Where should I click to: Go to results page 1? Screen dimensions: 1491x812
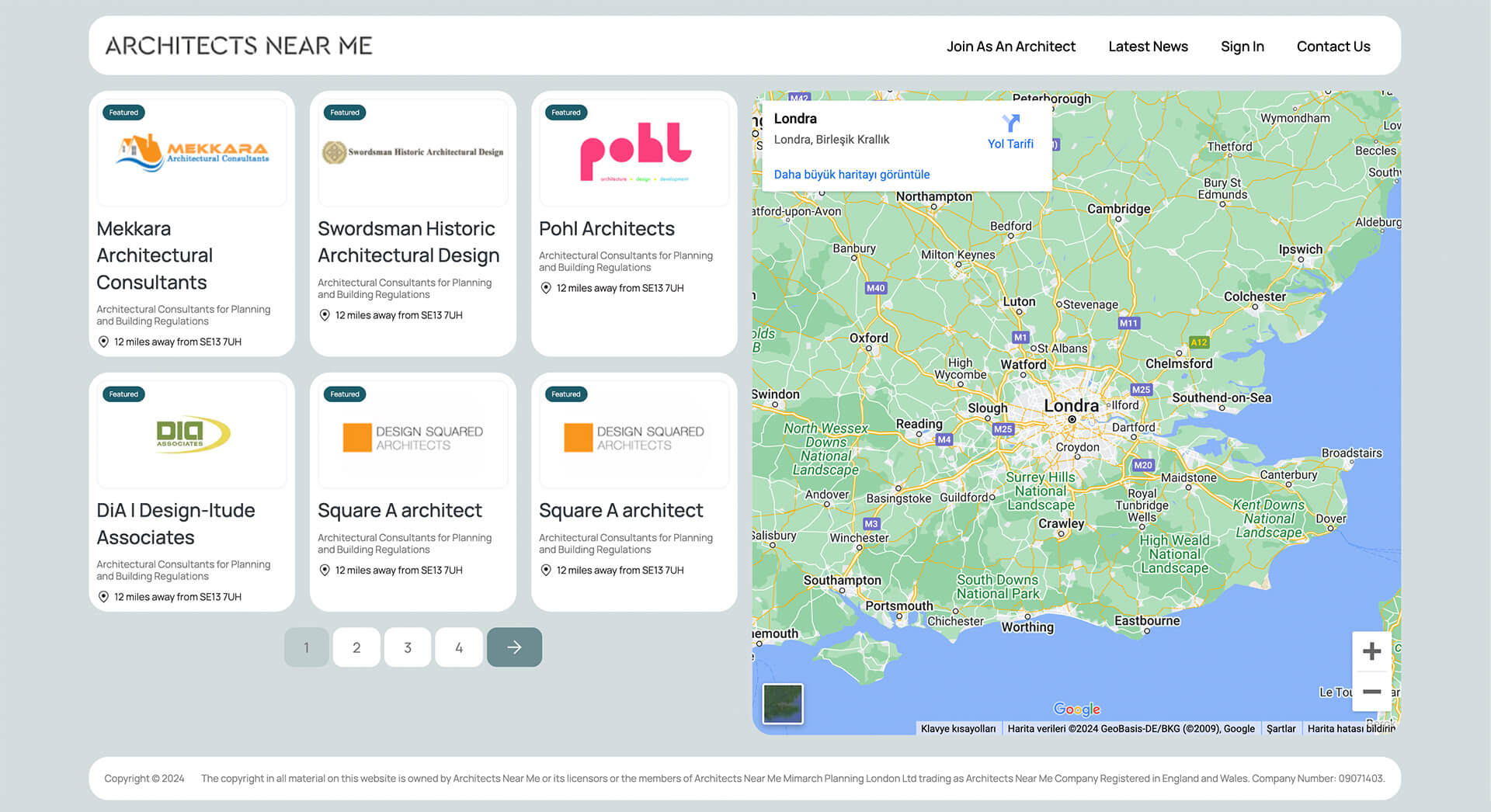click(x=307, y=647)
